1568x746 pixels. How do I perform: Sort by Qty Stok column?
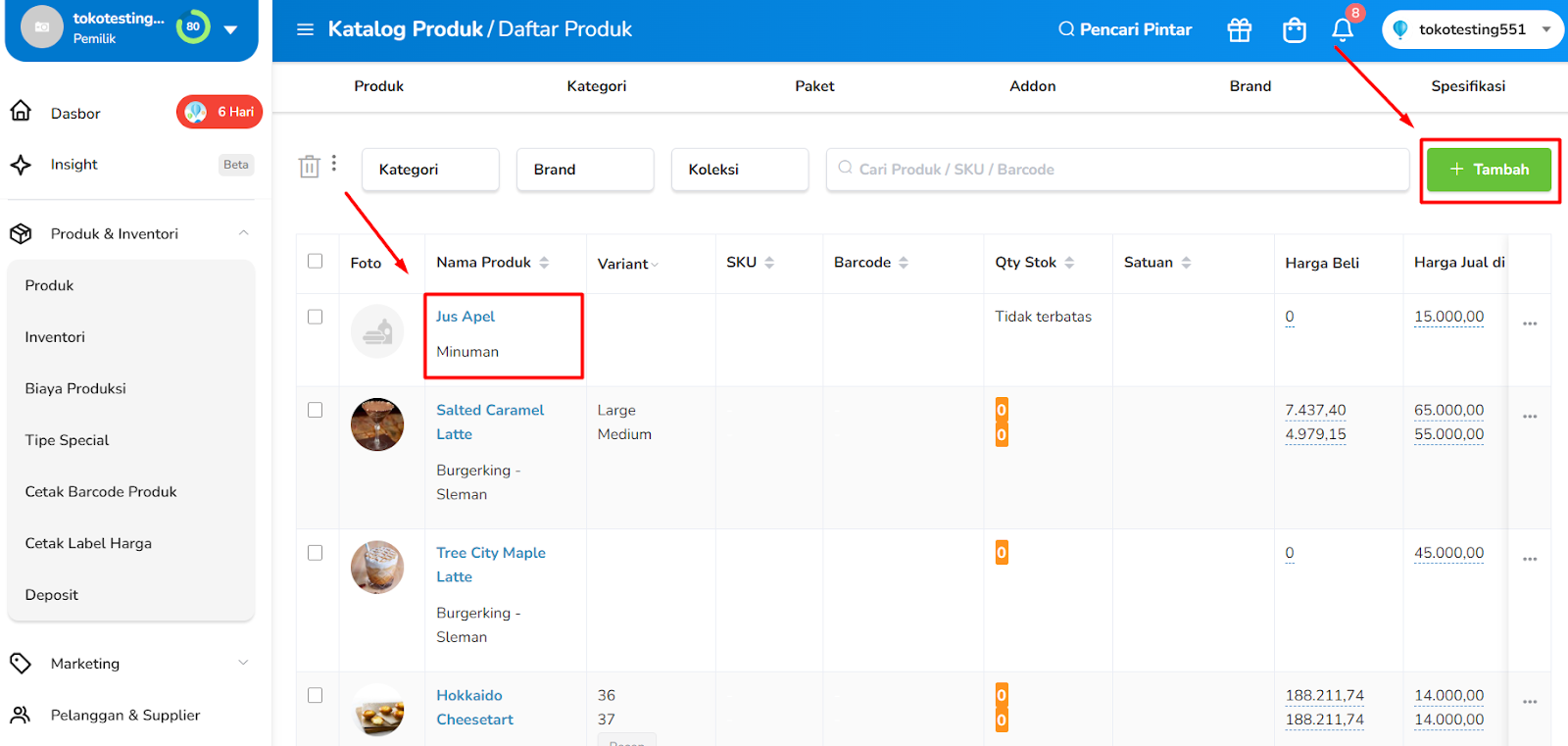pos(1069,263)
